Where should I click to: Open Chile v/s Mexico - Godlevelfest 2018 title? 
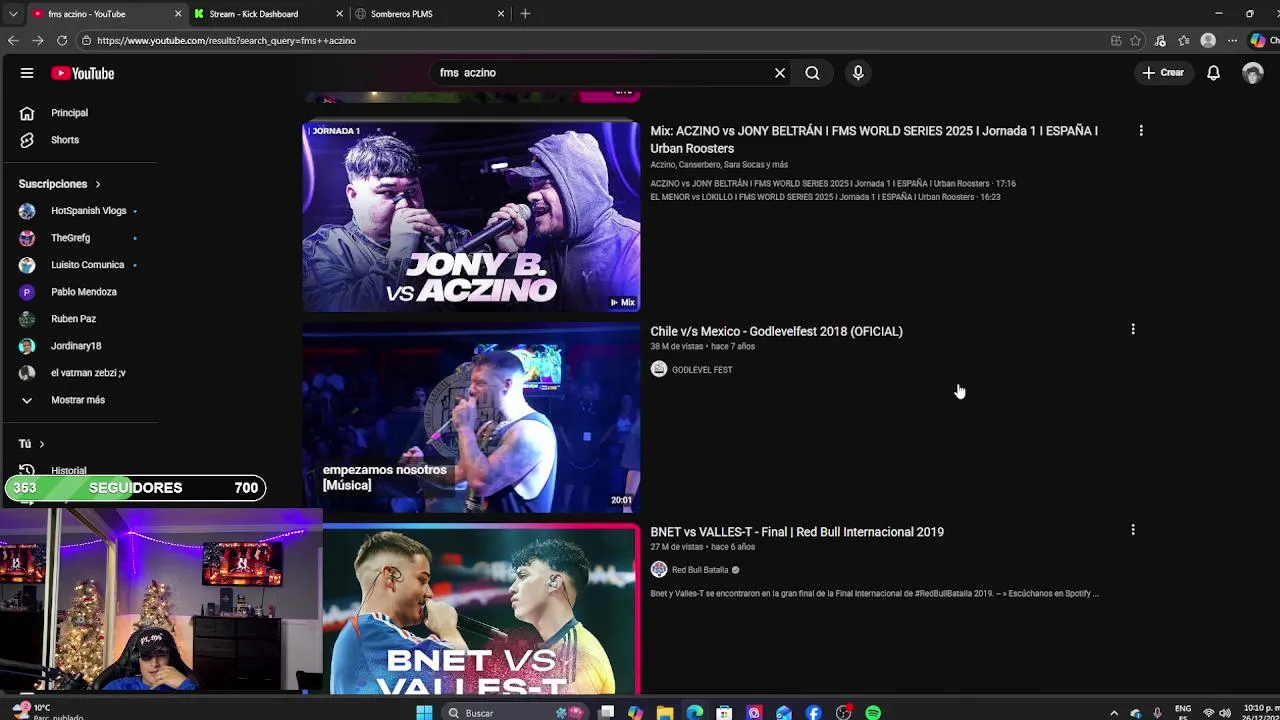click(x=776, y=331)
